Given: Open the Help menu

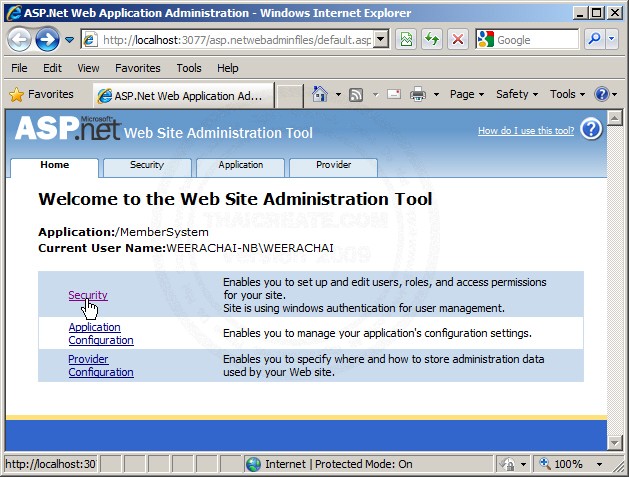Looking at the screenshot, I should [227, 68].
